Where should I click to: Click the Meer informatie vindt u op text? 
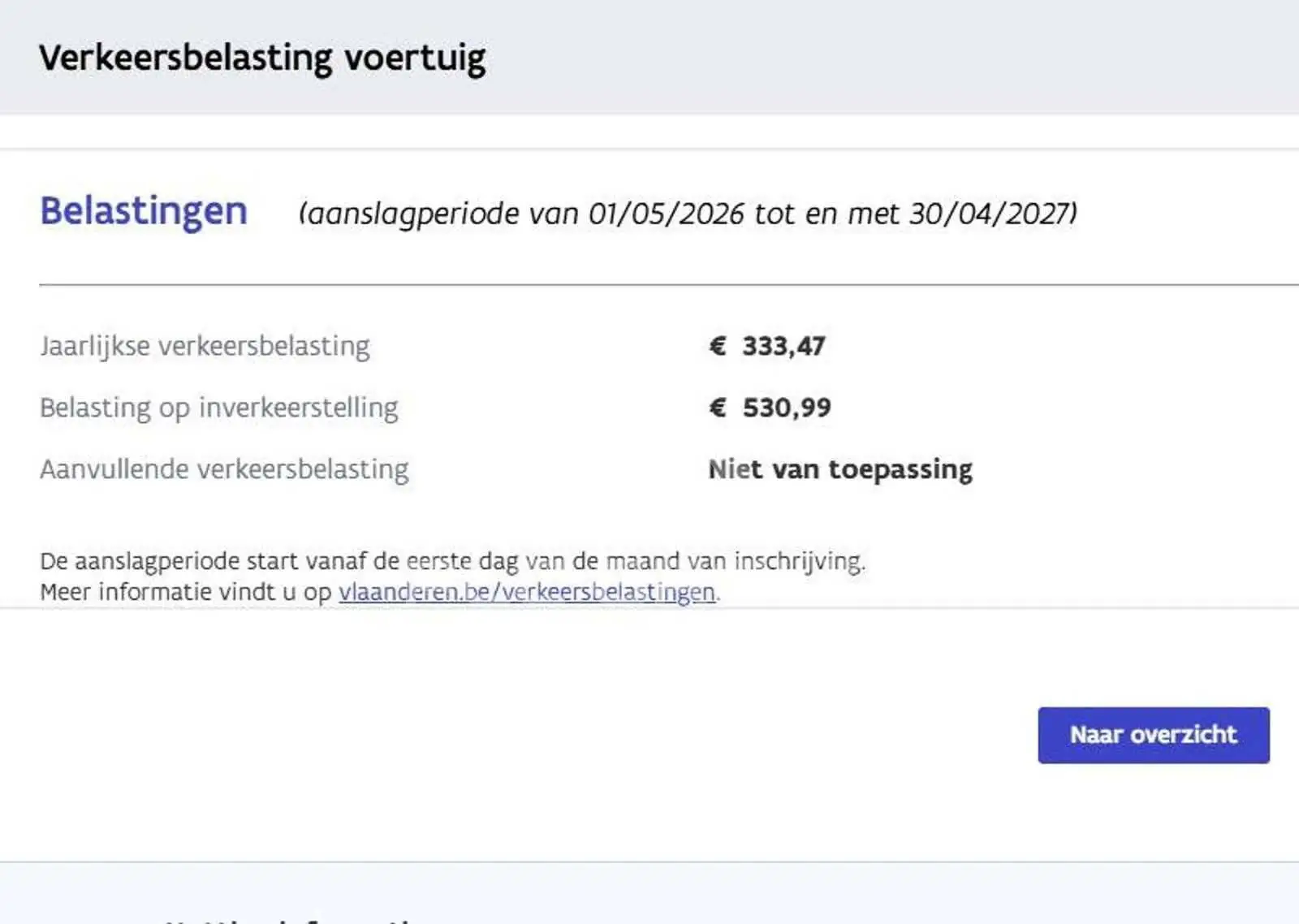tap(186, 592)
